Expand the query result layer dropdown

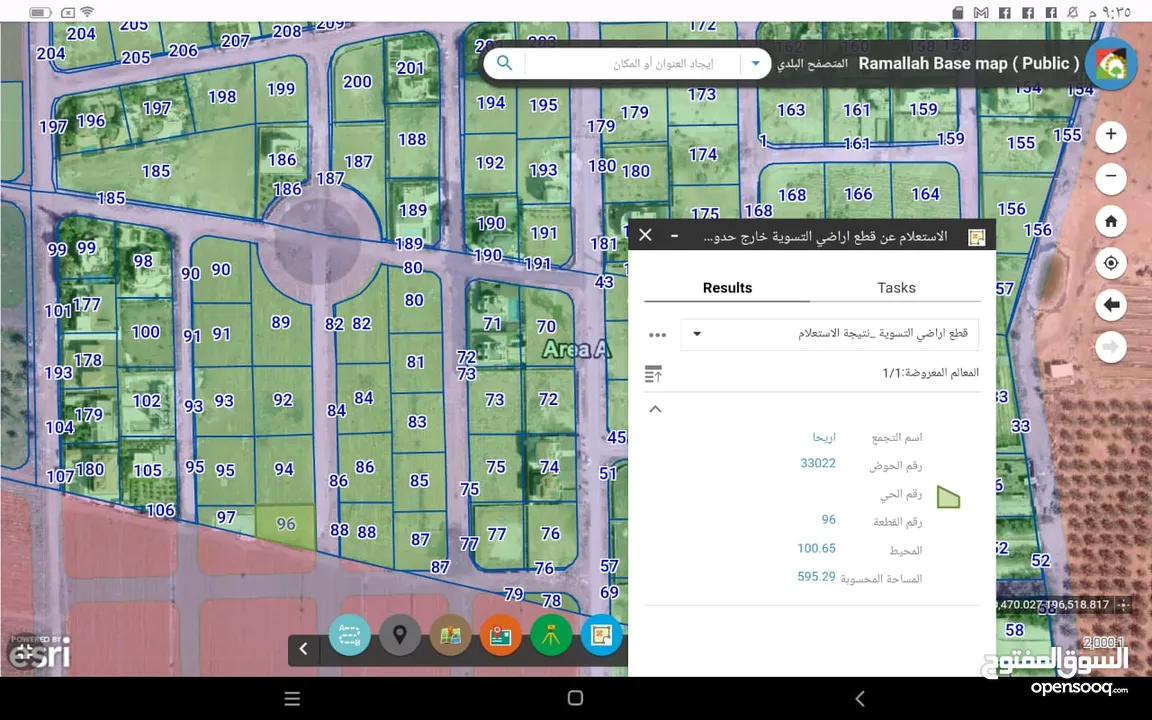tap(697, 334)
